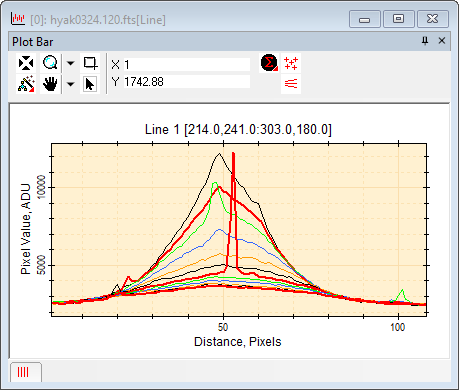Viewport: 459px width, 390px height.
Task: Close the Plot Bar panel
Action: point(442,41)
